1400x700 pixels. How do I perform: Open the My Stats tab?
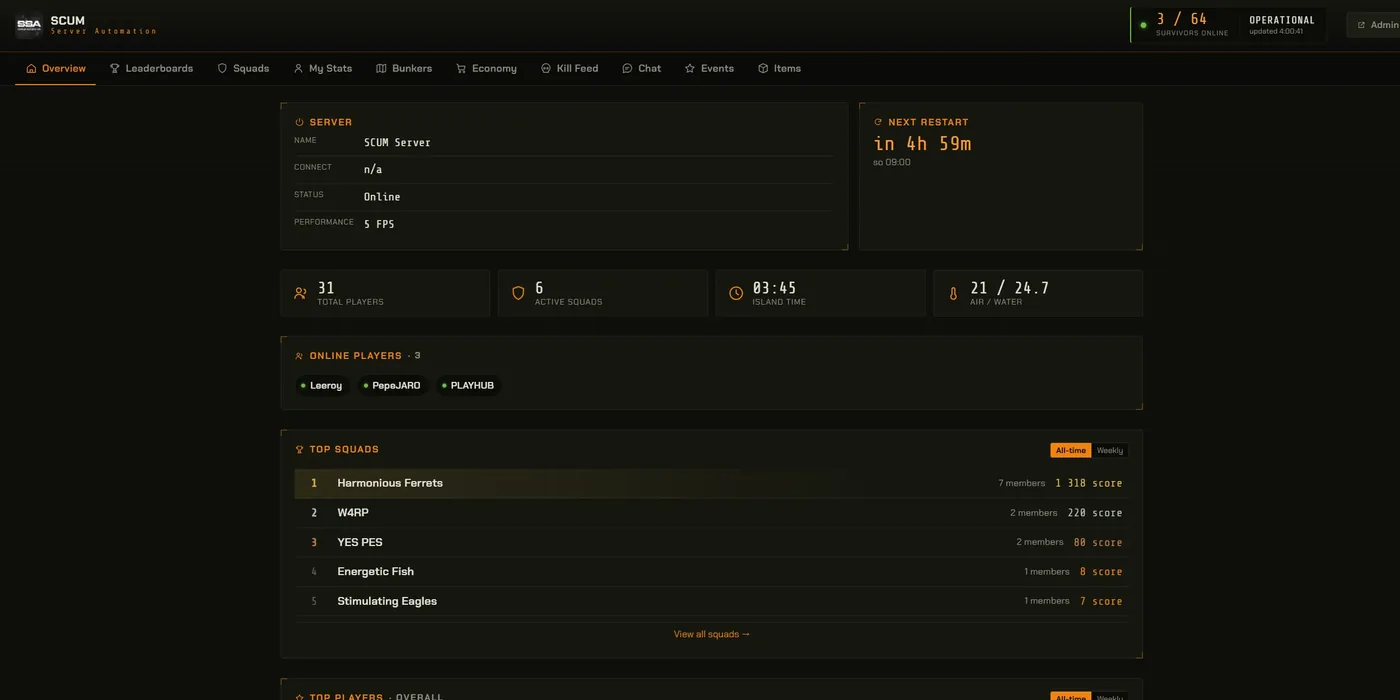(322, 69)
